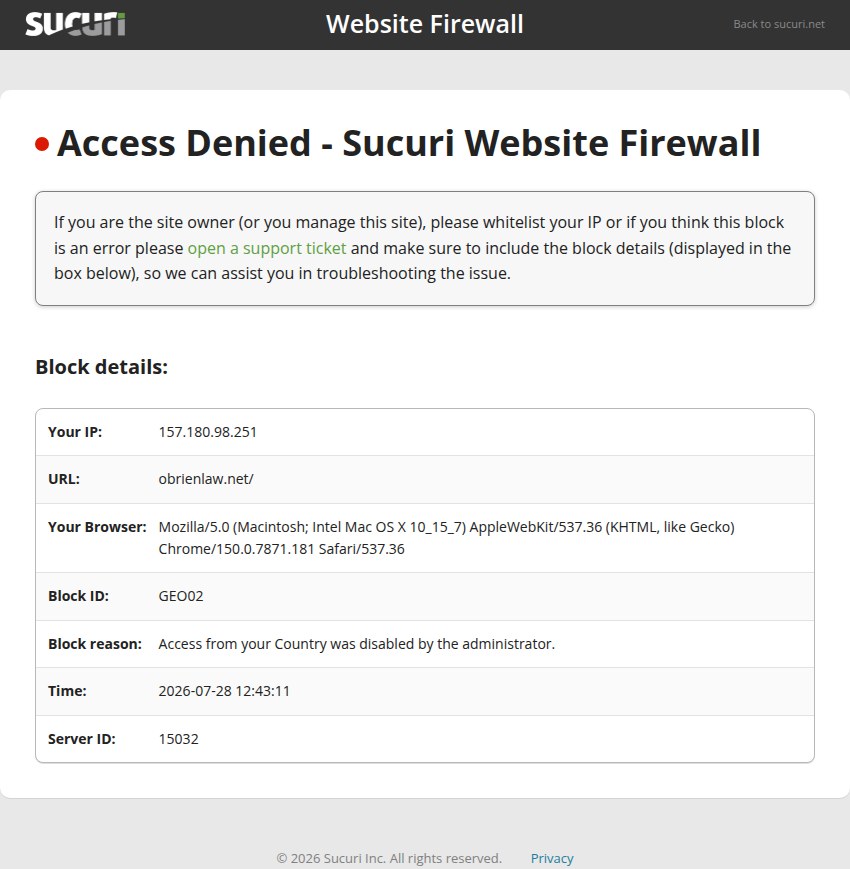
Task: Open the Back to sucuri.net link
Action: 779,24
